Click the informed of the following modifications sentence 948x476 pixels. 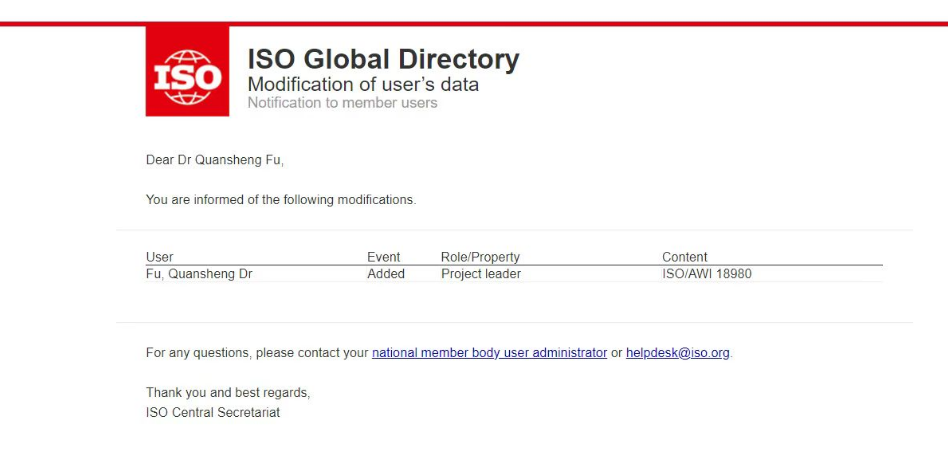click(280, 200)
